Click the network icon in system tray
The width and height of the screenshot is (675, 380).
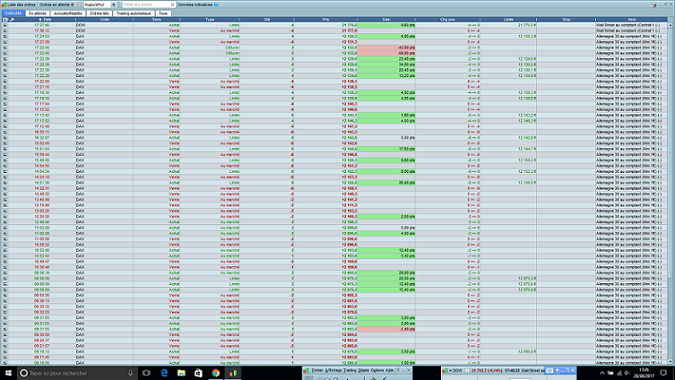click(x=619, y=373)
